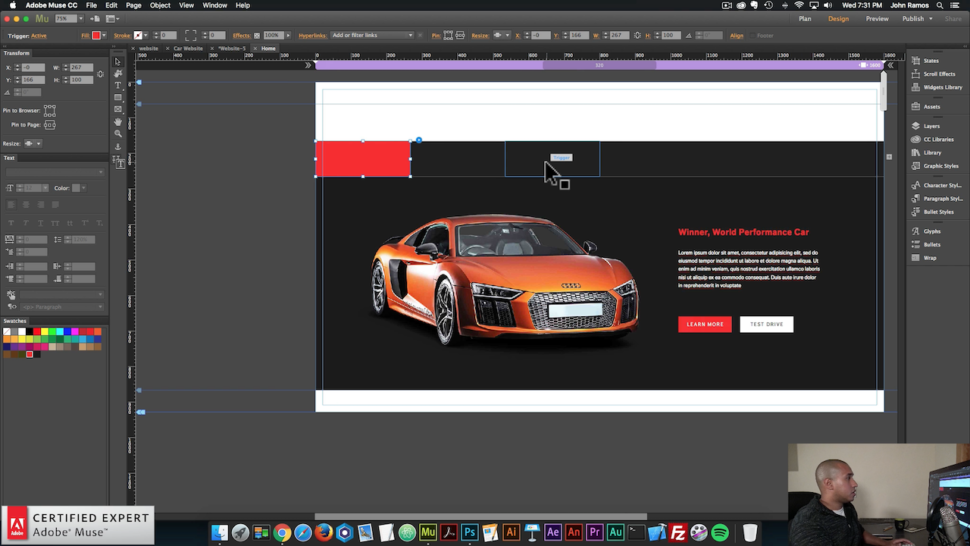Screen dimensions: 970x546
Task: Select the Anchor tool
Action: point(118,147)
